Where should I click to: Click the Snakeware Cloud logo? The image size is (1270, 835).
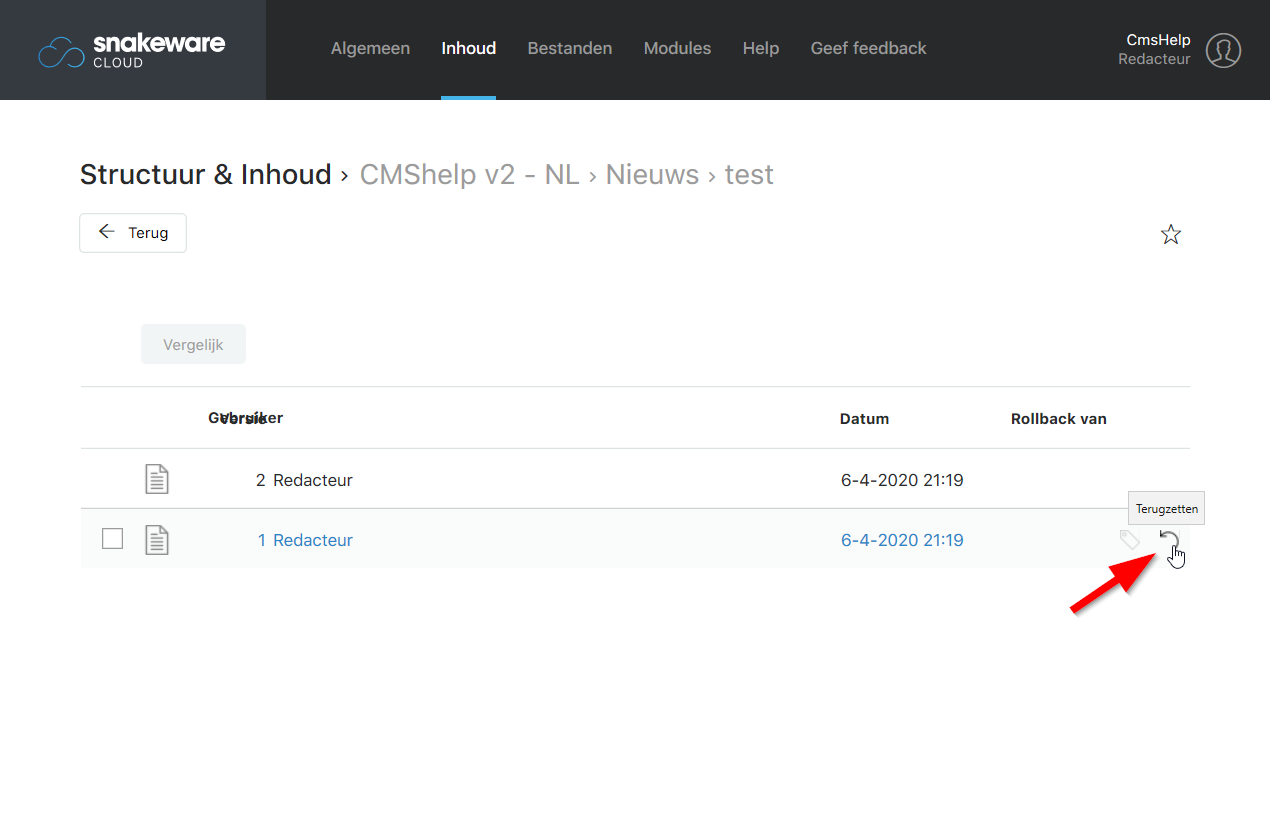click(x=131, y=51)
